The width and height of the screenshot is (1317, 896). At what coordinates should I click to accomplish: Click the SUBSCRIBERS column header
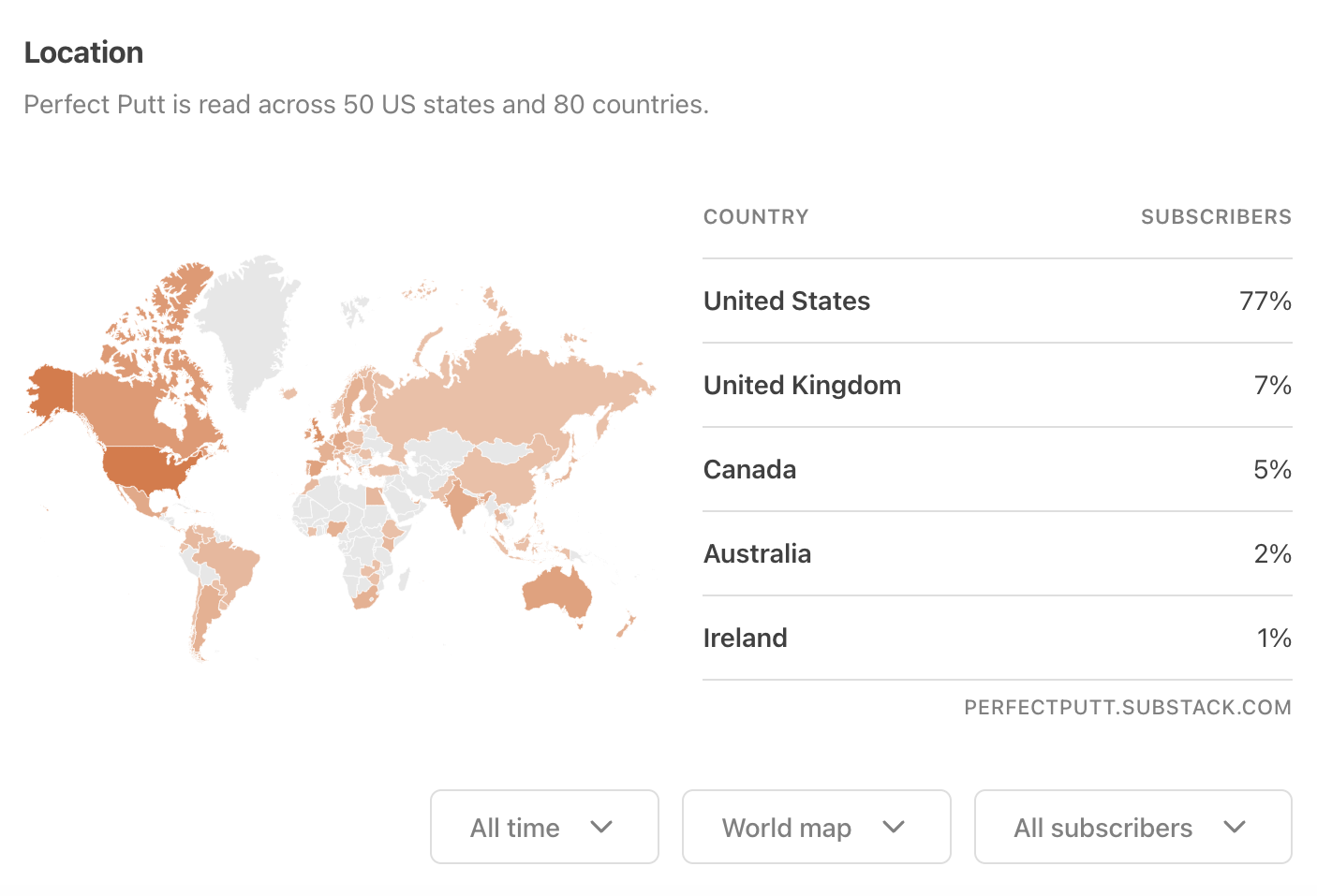[1215, 217]
